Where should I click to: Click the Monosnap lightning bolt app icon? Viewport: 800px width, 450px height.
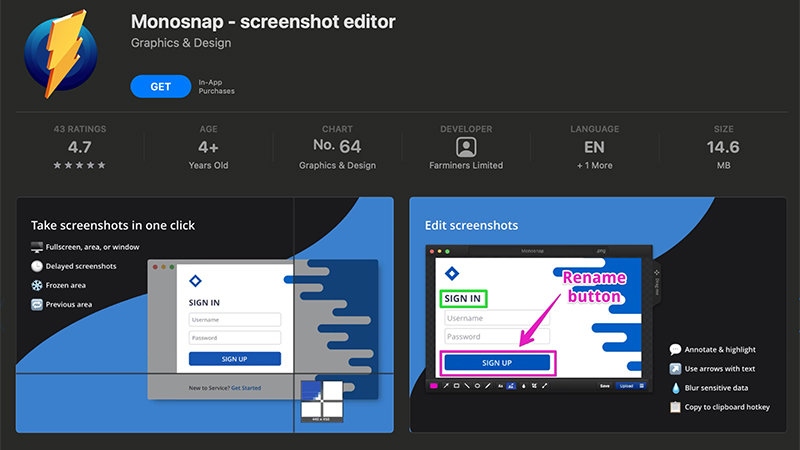coord(61,54)
